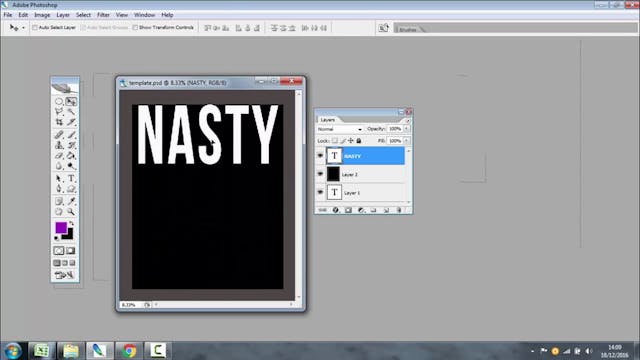Screen dimensions: 640x360
Task: Hide Layer 2 visibility eye
Action: [x=320, y=174]
